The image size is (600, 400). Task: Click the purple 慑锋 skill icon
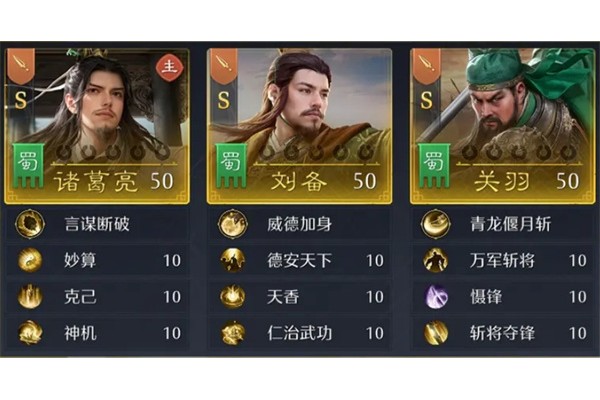436,297
